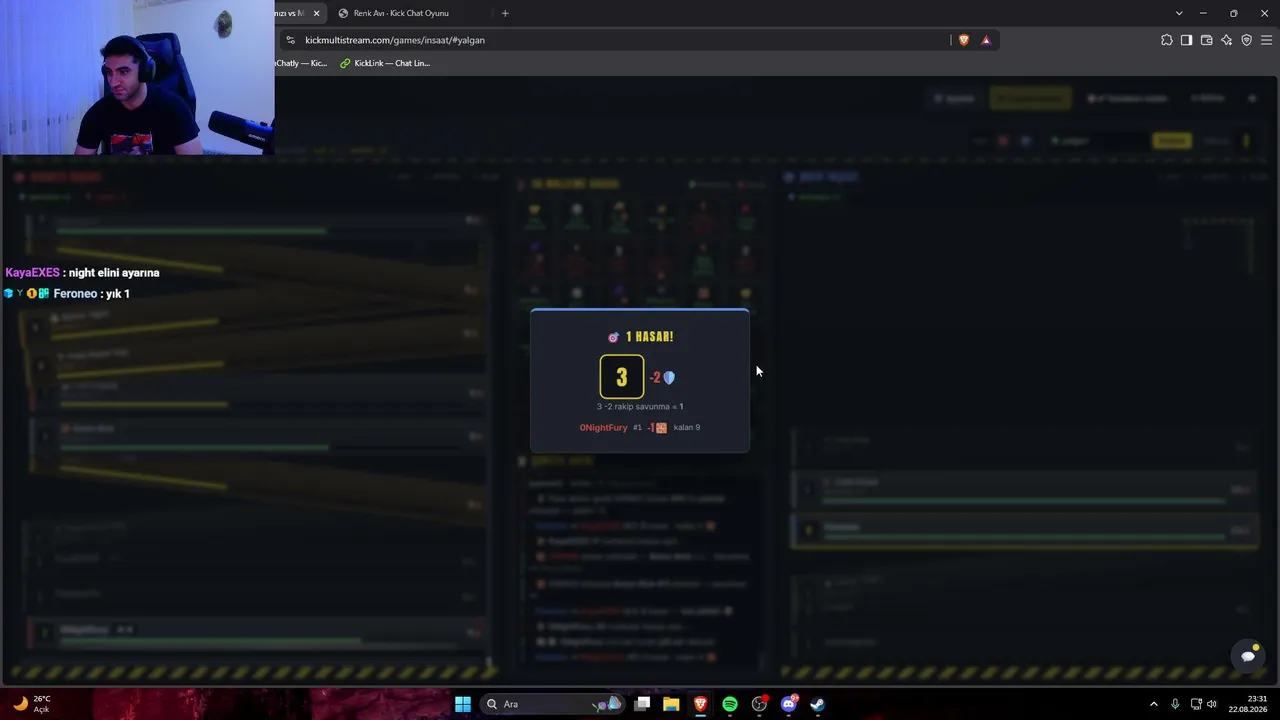Open the volume system tray icon

[1212, 704]
